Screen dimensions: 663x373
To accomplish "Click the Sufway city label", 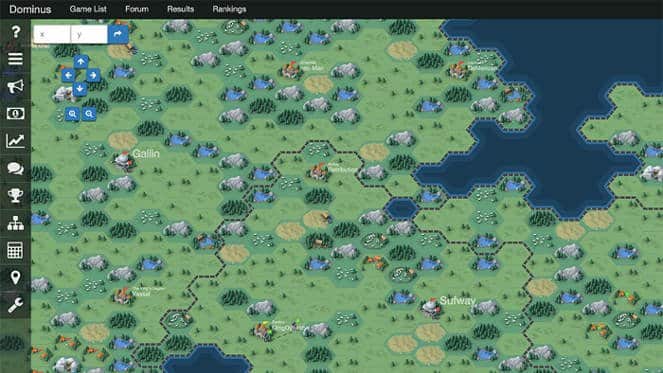I will 458,301.
